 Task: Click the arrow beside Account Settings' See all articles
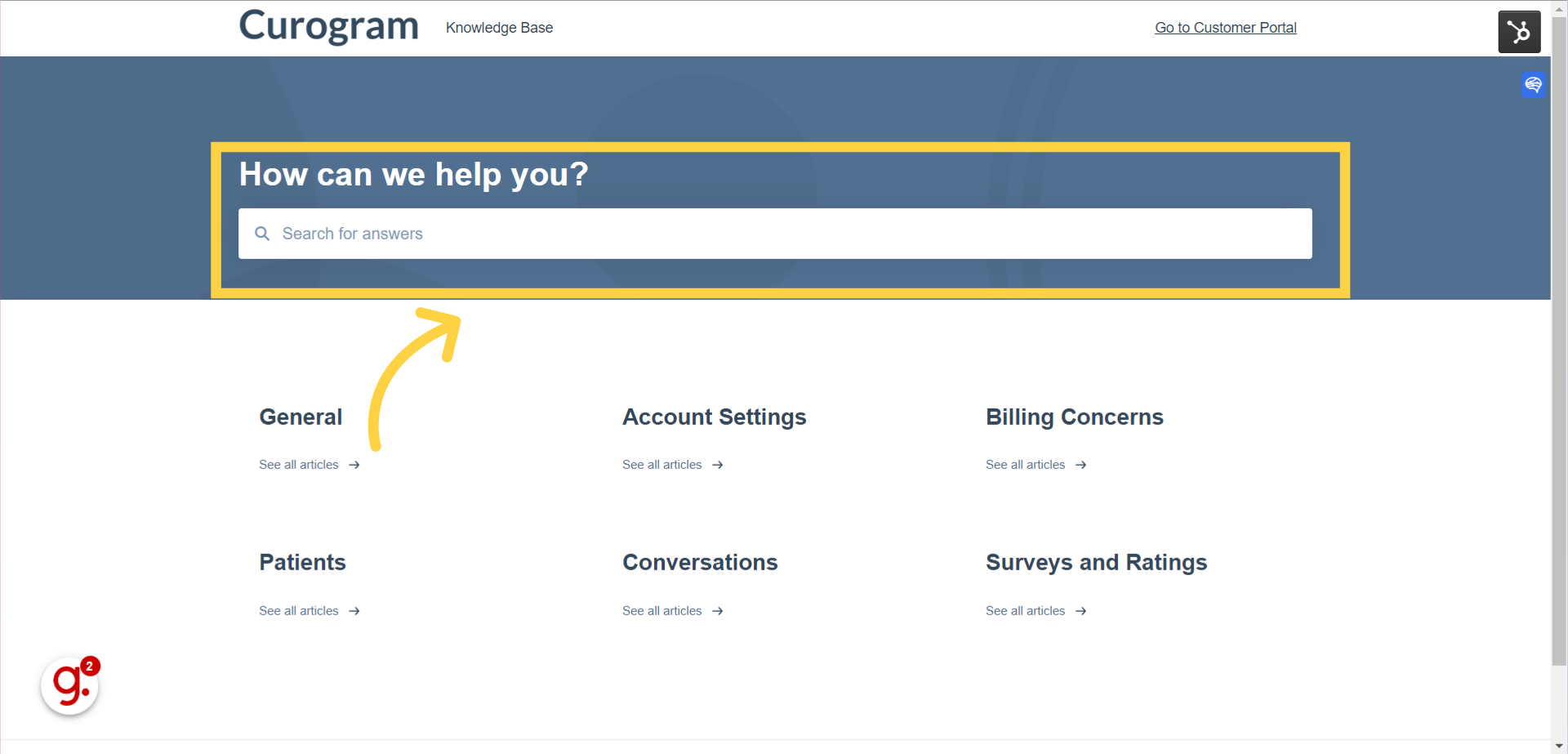718,465
